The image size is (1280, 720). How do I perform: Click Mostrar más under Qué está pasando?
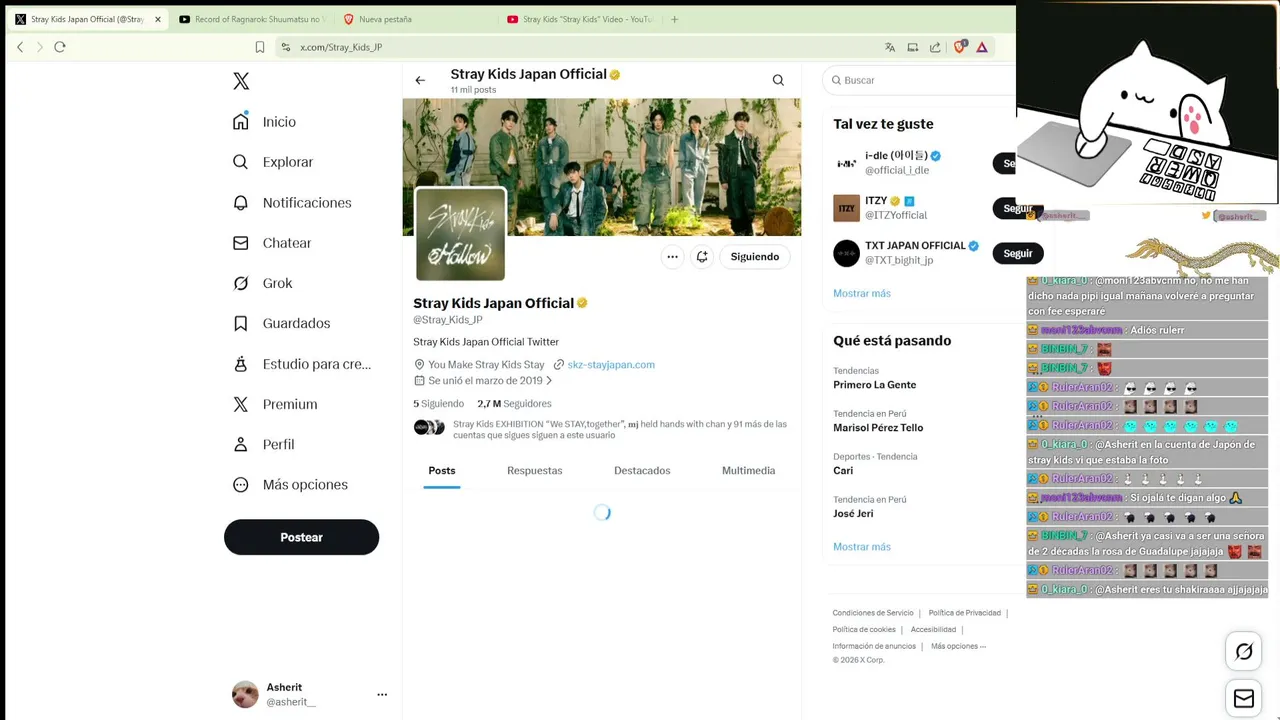pos(862,547)
